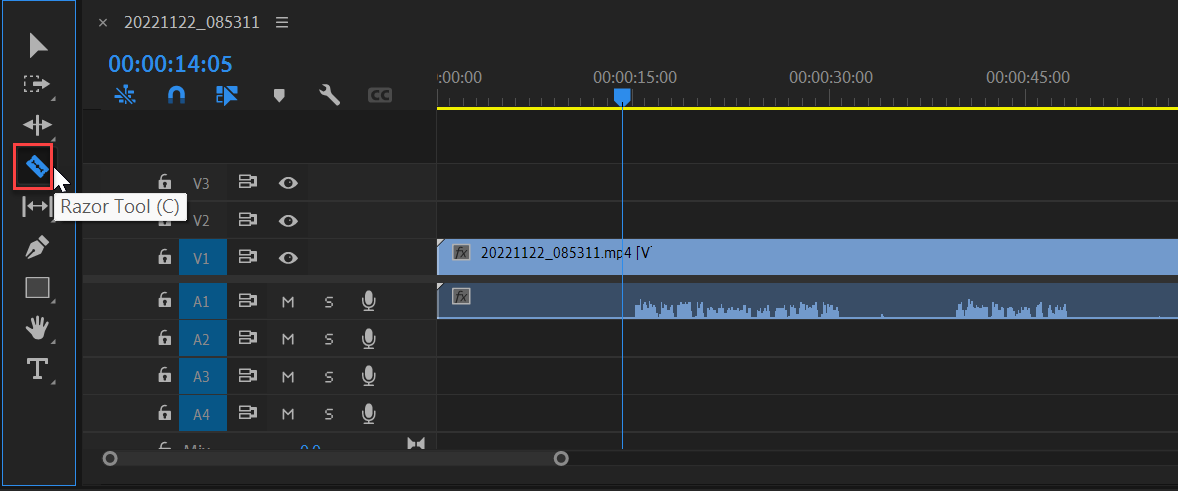Screen dimensions: 1178x491
Task: Mute track A2
Action: coord(288,339)
